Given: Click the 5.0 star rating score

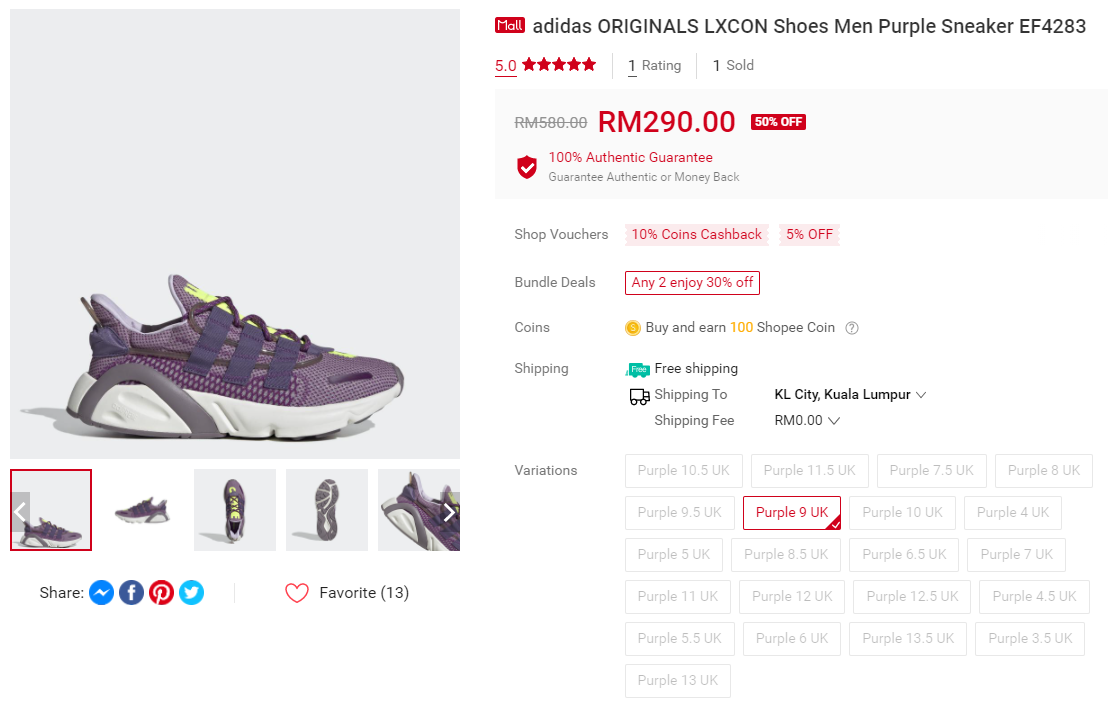Looking at the screenshot, I should tap(505, 66).
